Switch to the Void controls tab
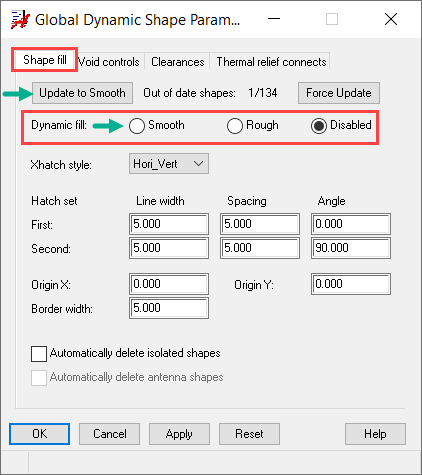This screenshot has height=475, width=422. (x=109, y=62)
